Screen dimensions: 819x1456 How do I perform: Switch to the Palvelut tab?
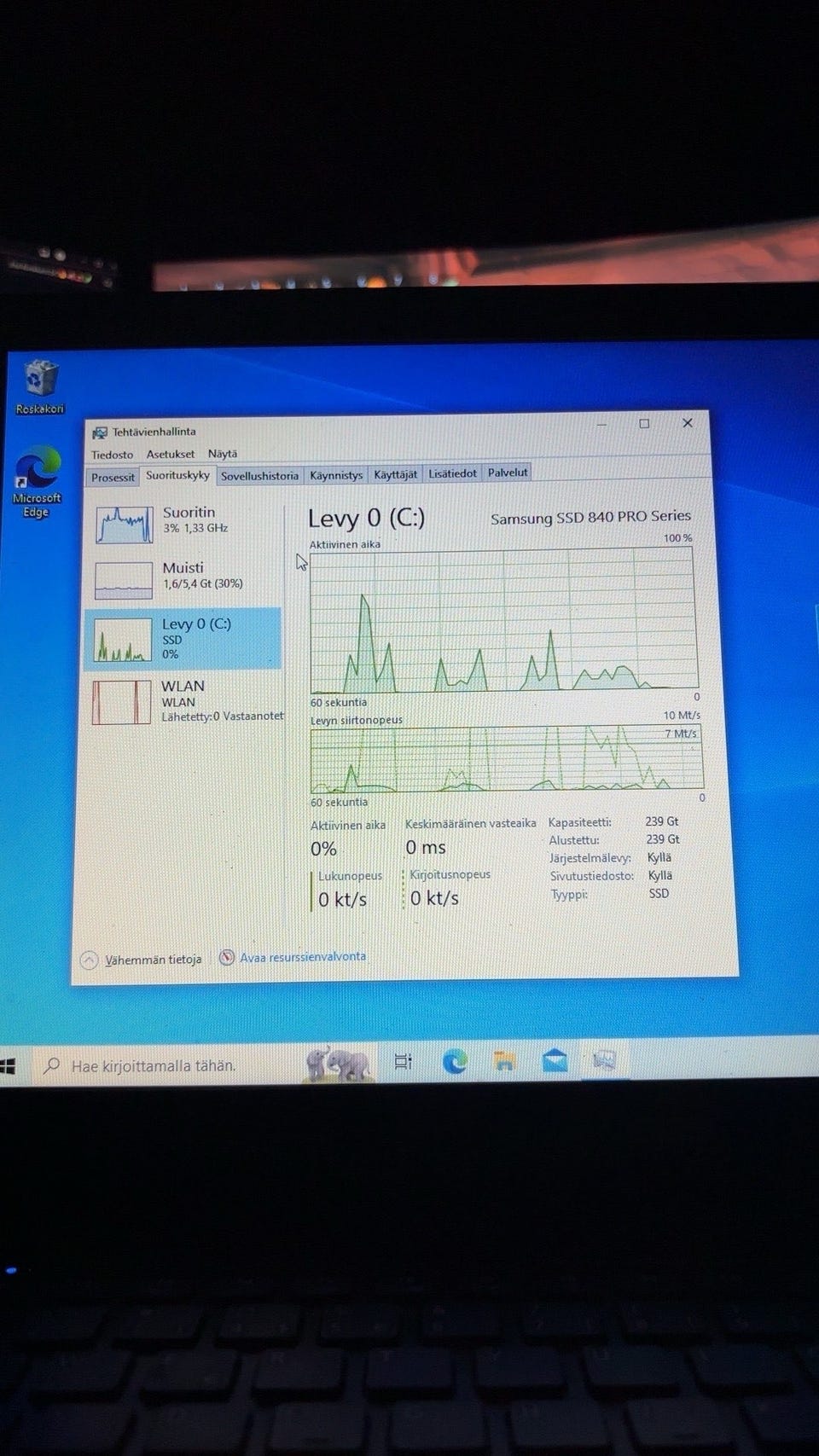click(508, 473)
